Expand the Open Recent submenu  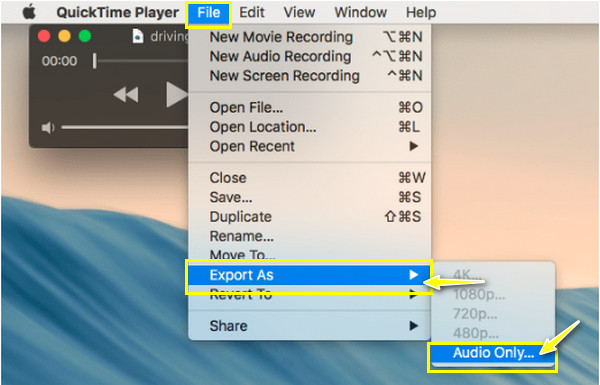[x=310, y=146]
